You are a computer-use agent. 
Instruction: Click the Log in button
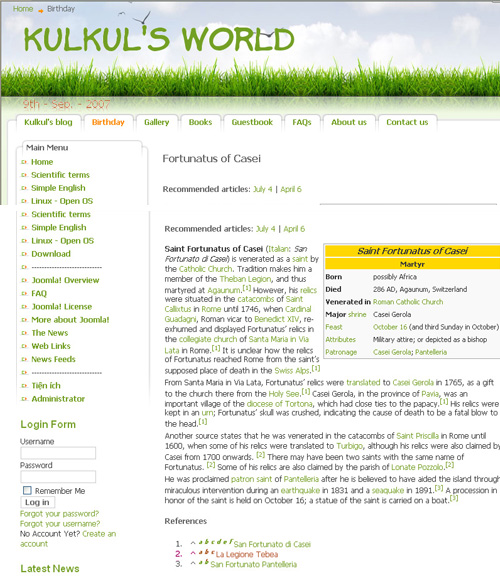(37, 502)
